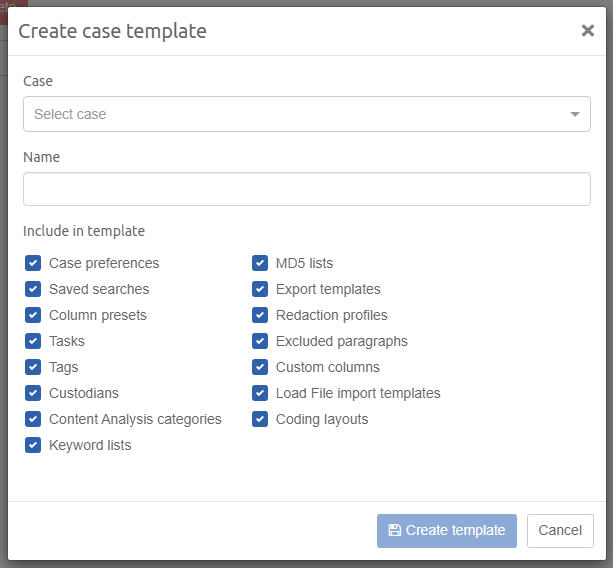Click the Create template button
The width and height of the screenshot is (613, 568).
(446, 531)
